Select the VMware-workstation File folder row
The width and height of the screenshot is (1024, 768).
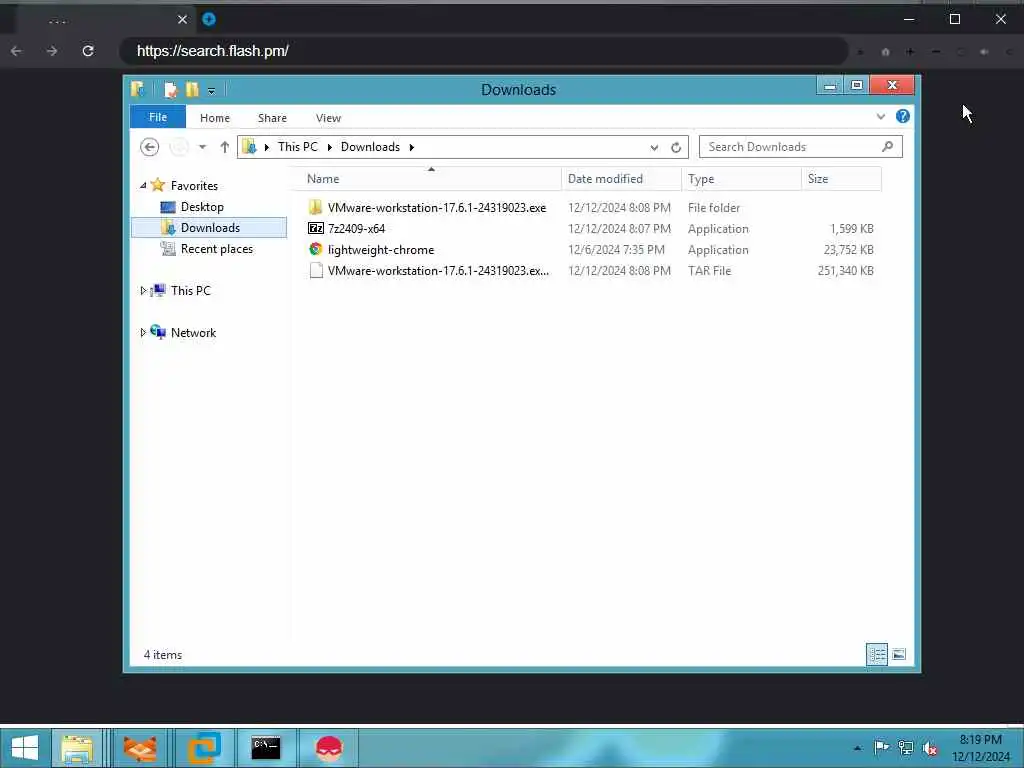(x=591, y=208)
